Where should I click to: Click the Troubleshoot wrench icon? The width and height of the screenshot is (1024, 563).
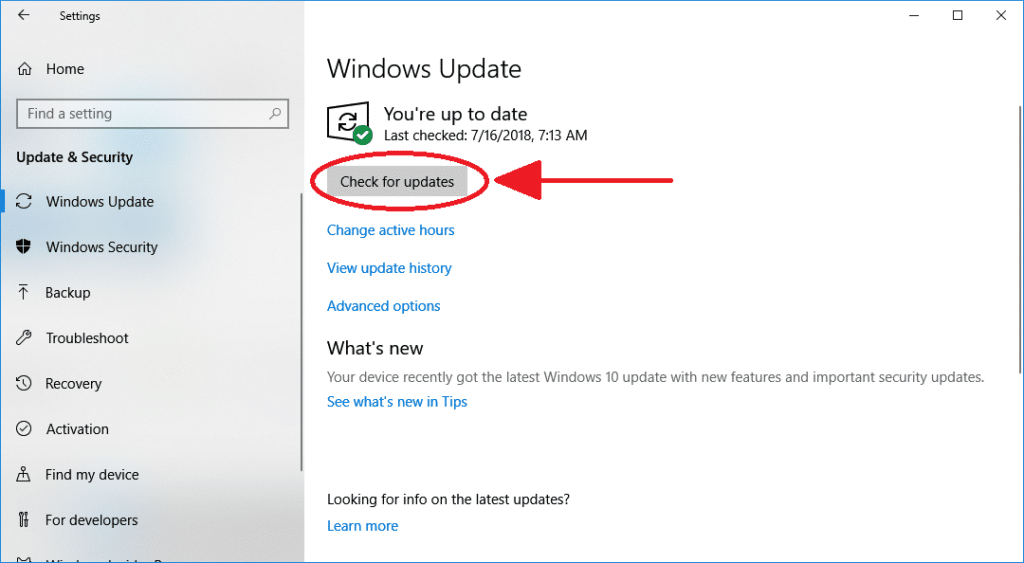click(24, 338)
